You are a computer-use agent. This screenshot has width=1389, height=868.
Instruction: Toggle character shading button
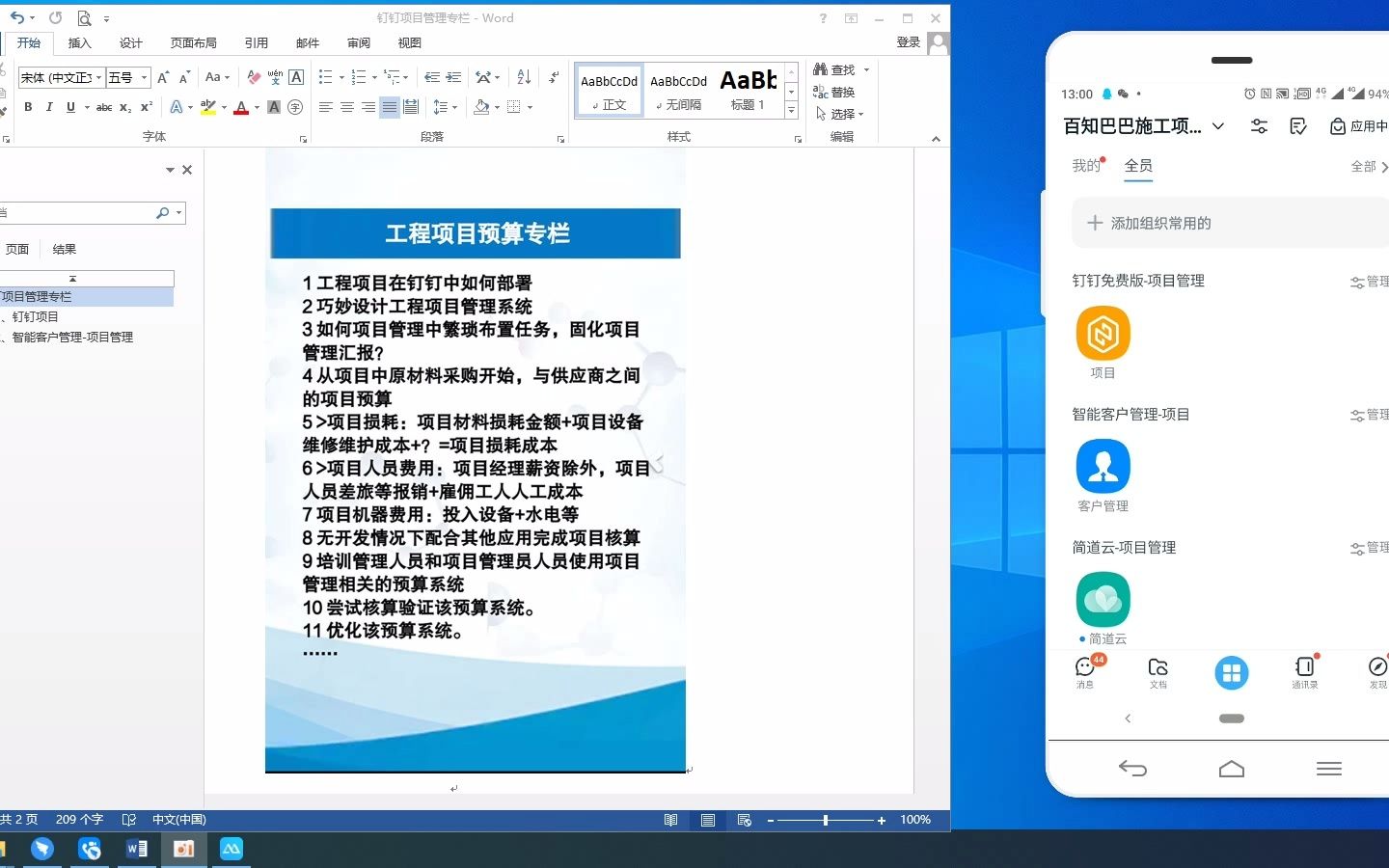pyautogui.click(x=274, y=107)
